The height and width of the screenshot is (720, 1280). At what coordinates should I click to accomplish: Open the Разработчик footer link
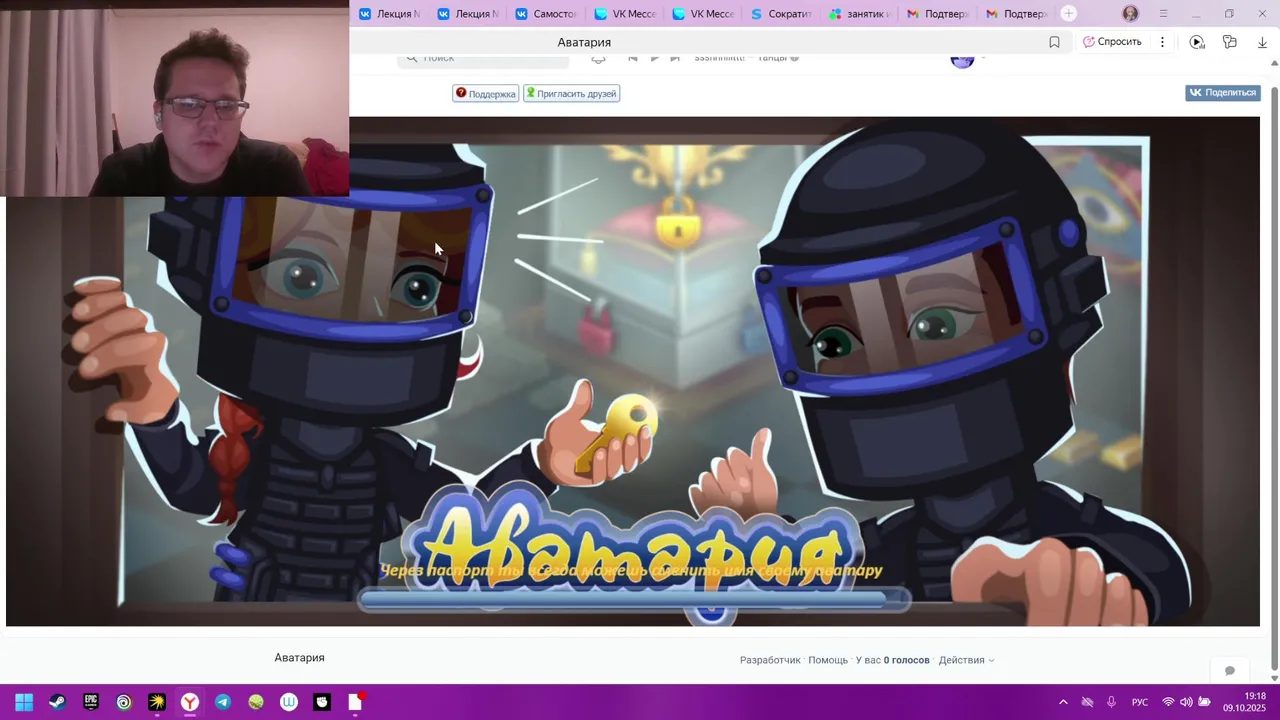pyautogui.click(x=770, y=660)
